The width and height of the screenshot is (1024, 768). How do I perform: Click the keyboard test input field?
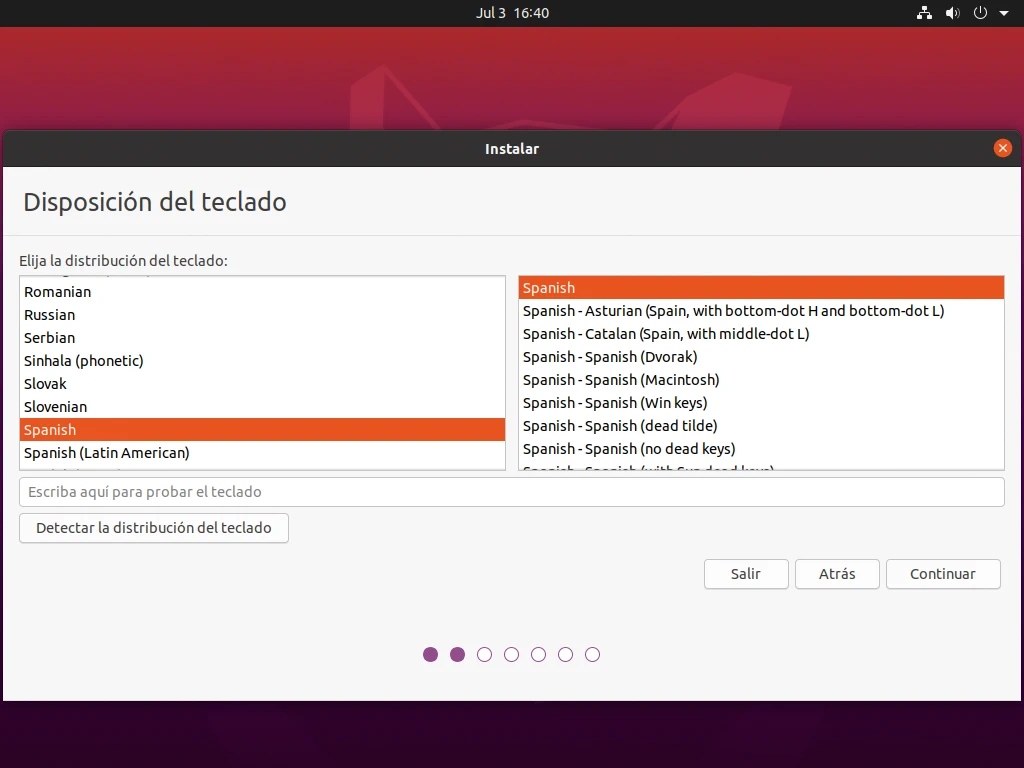tap(511, 492)
